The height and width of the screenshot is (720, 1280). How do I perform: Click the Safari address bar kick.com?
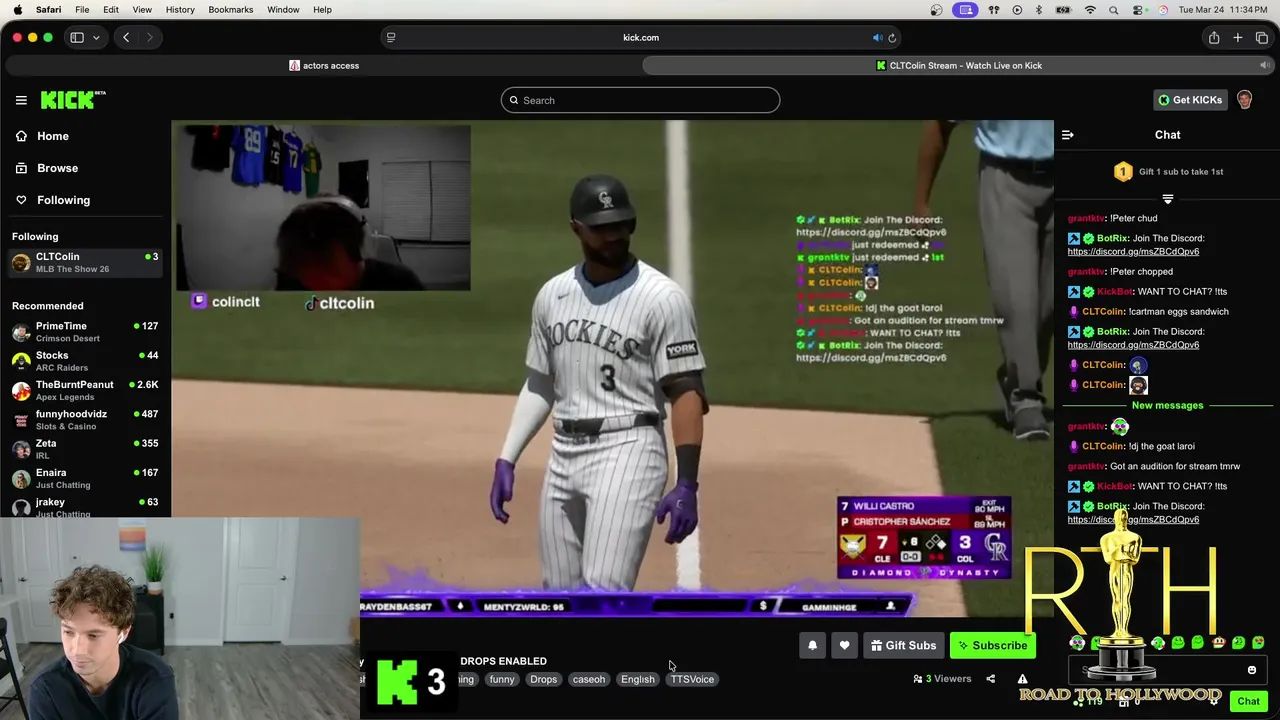(640, 37)
